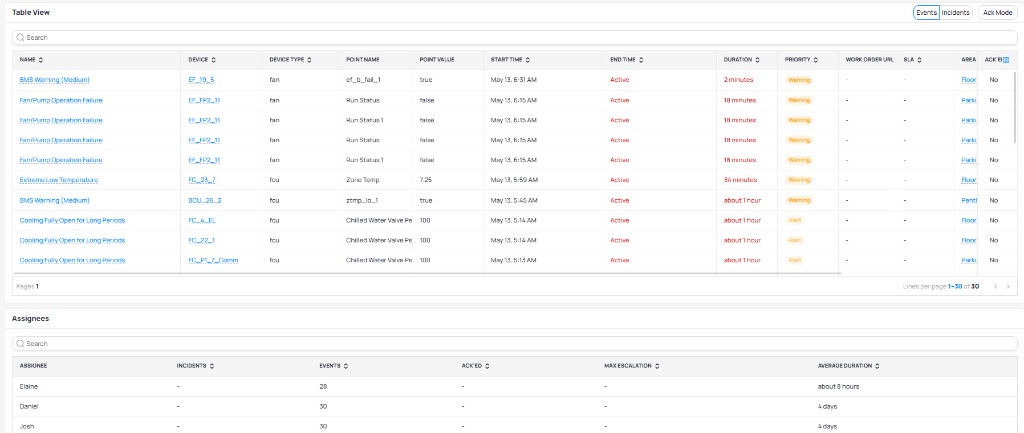Viewport: 1024px width, 433px height.
Task: Focus the Assignees search field
Action: pyautogui.click(x=515, y=344)
